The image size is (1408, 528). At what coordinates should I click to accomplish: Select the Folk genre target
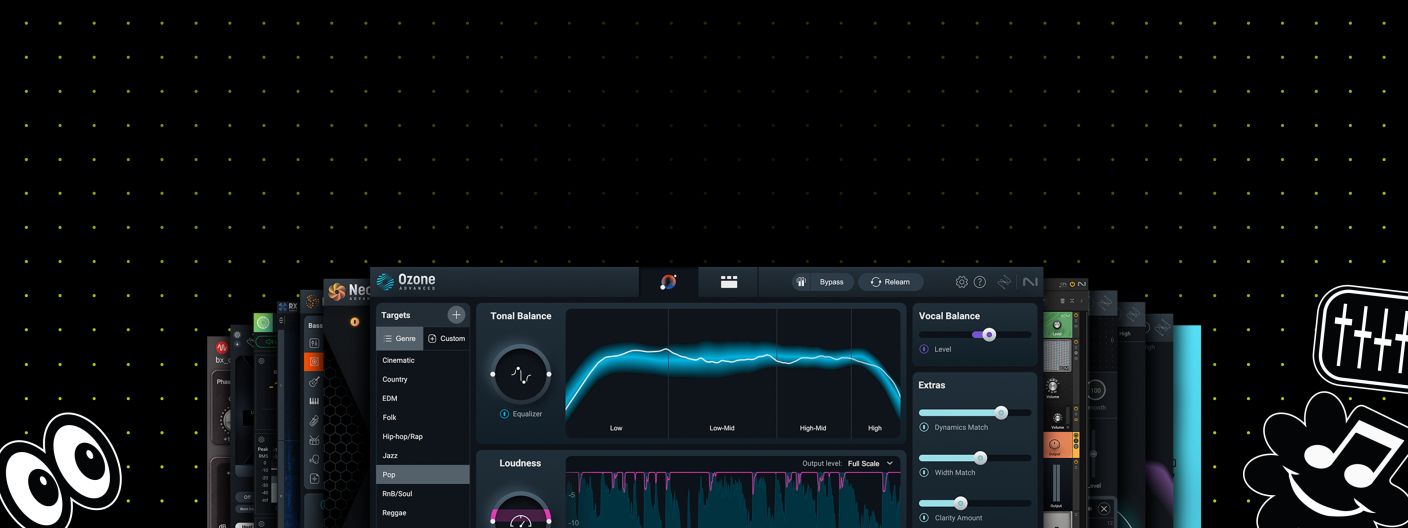point(423,417)
